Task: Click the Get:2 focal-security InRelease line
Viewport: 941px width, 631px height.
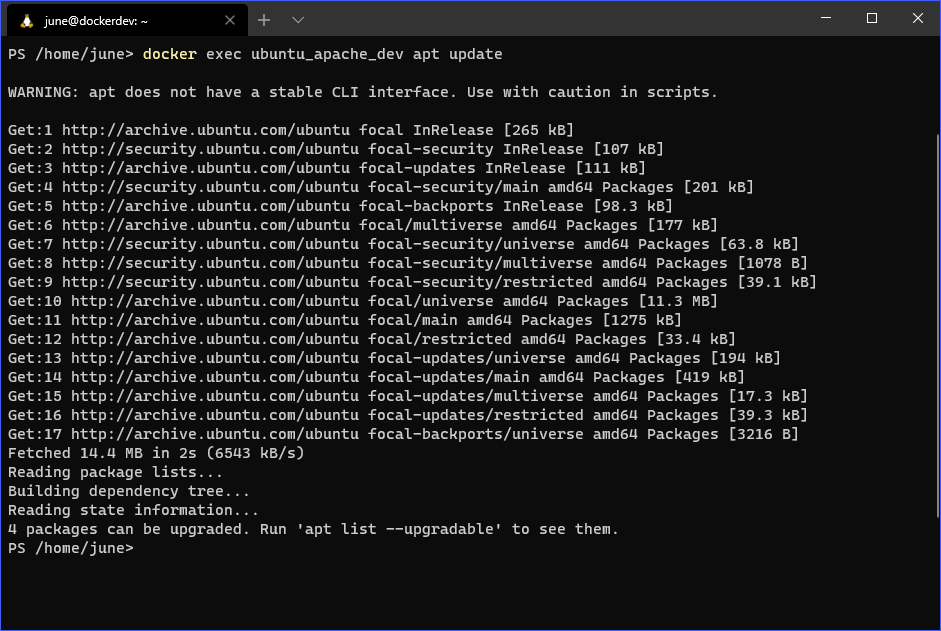Action: [x=335, y=149]
